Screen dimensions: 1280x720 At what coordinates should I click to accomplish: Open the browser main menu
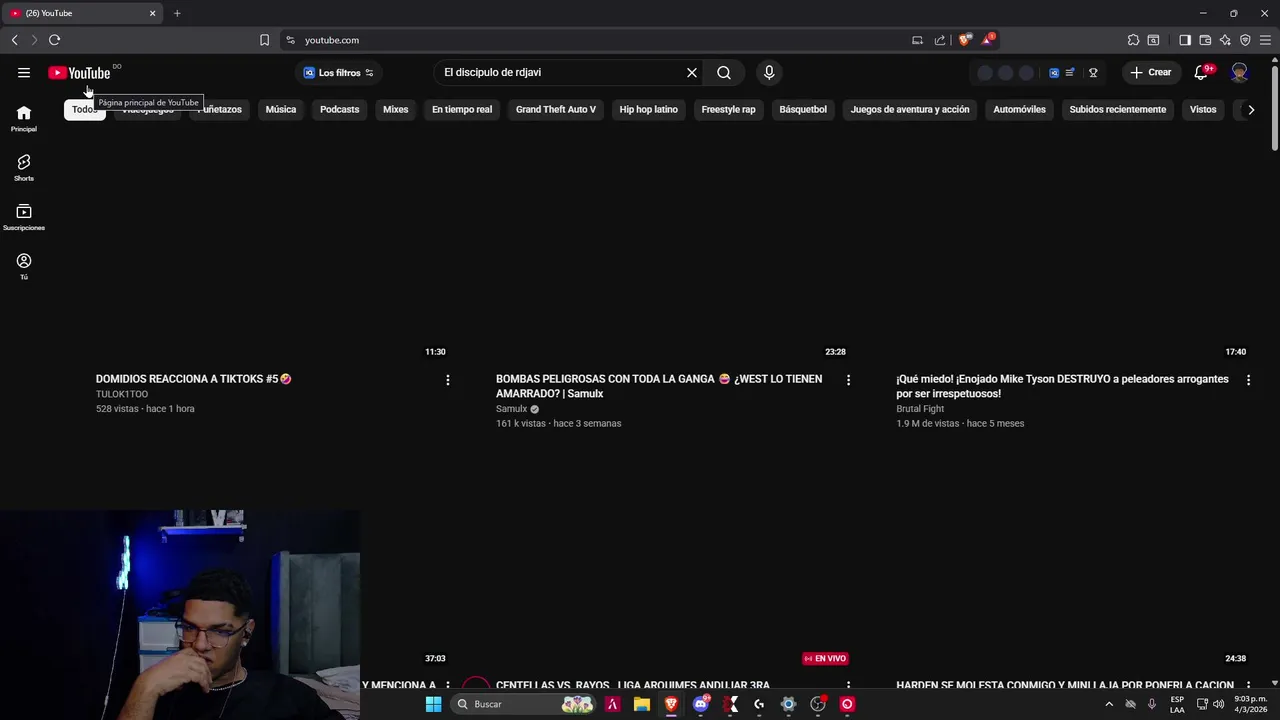[1265, 40]
